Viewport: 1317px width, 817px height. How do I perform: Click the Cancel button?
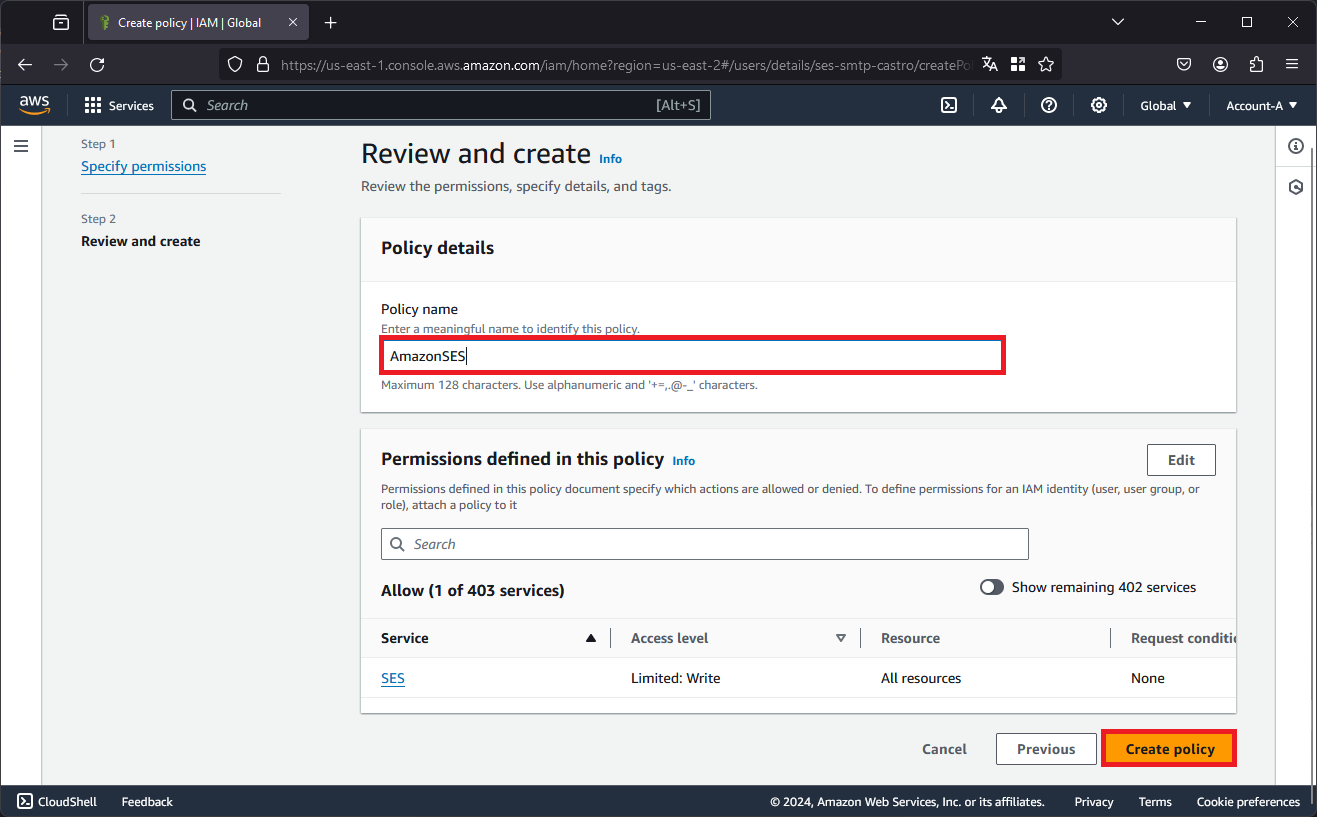pyautogui.click(x=944, y=749)
